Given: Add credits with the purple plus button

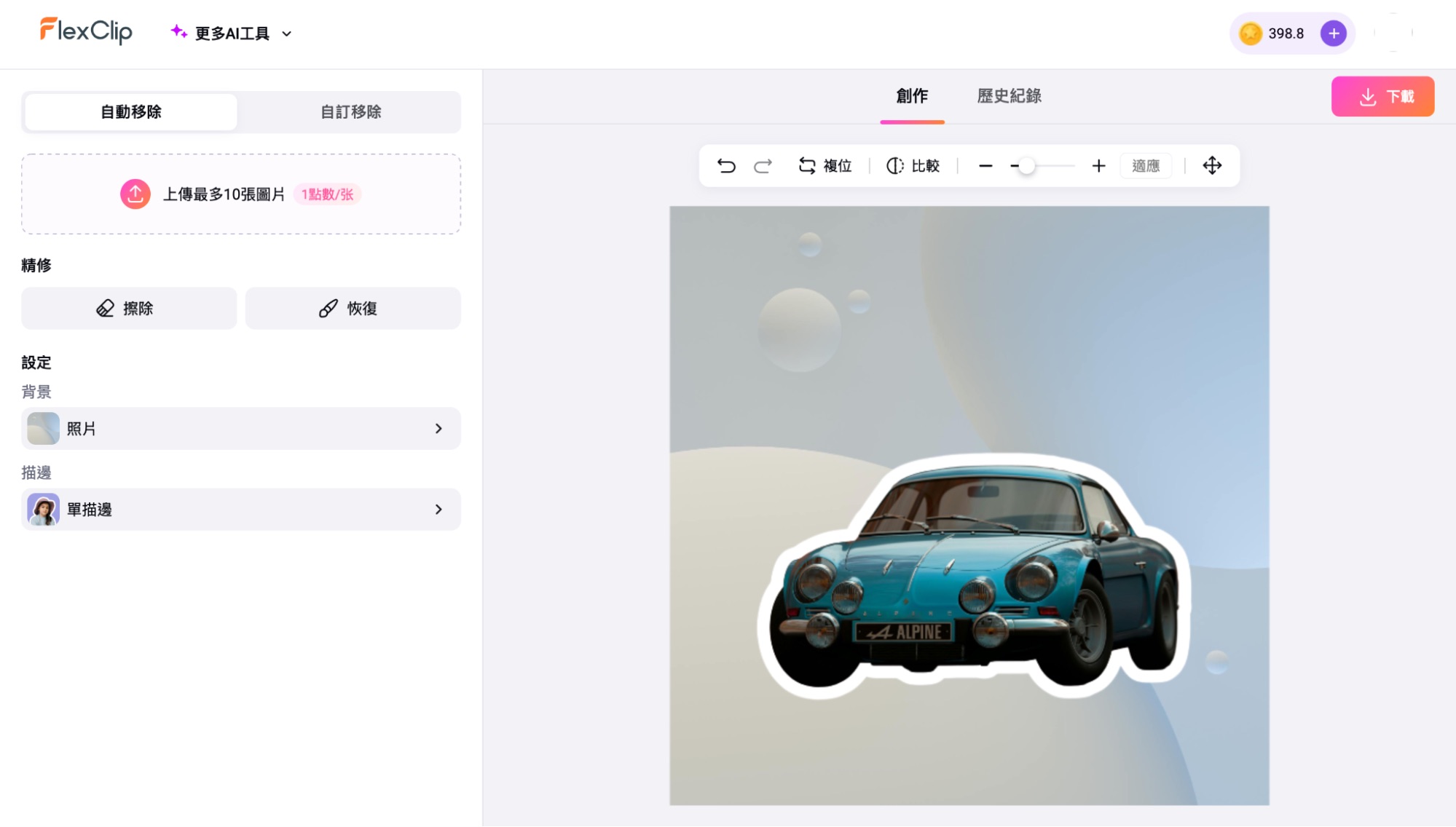Looking at the screenshot, I should [x=1333, y=33].
